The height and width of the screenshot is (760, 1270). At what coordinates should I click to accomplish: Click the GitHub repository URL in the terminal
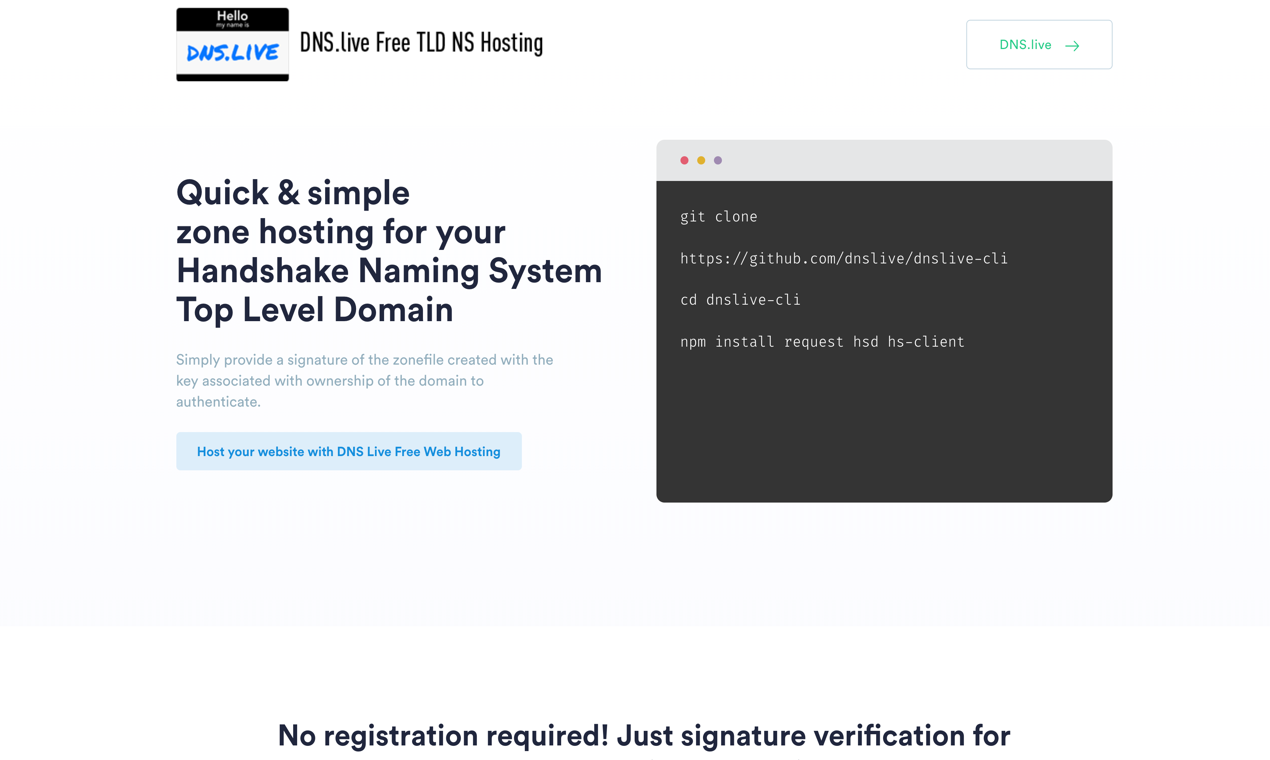click(x=843, y=258)
